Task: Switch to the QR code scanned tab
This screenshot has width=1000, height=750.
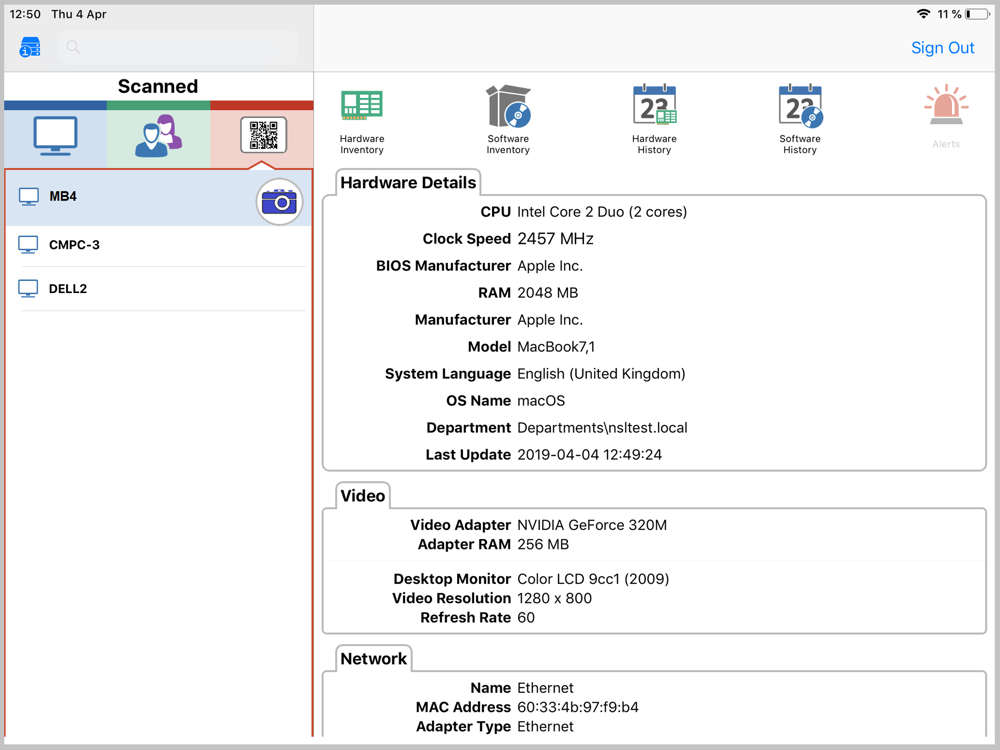Action: (263, 135)
